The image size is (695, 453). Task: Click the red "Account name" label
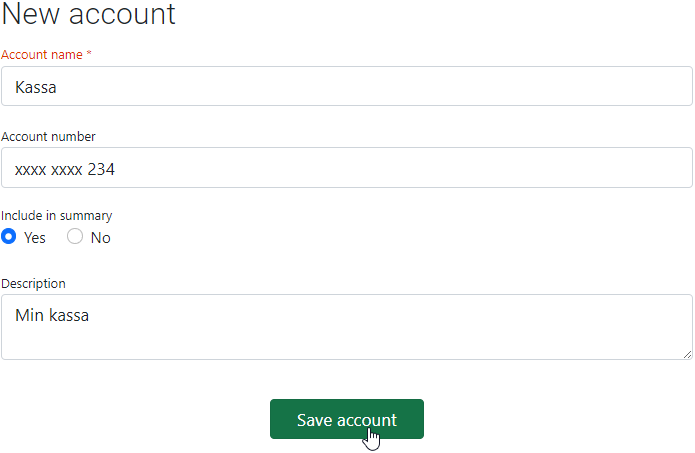click(42, 54)
